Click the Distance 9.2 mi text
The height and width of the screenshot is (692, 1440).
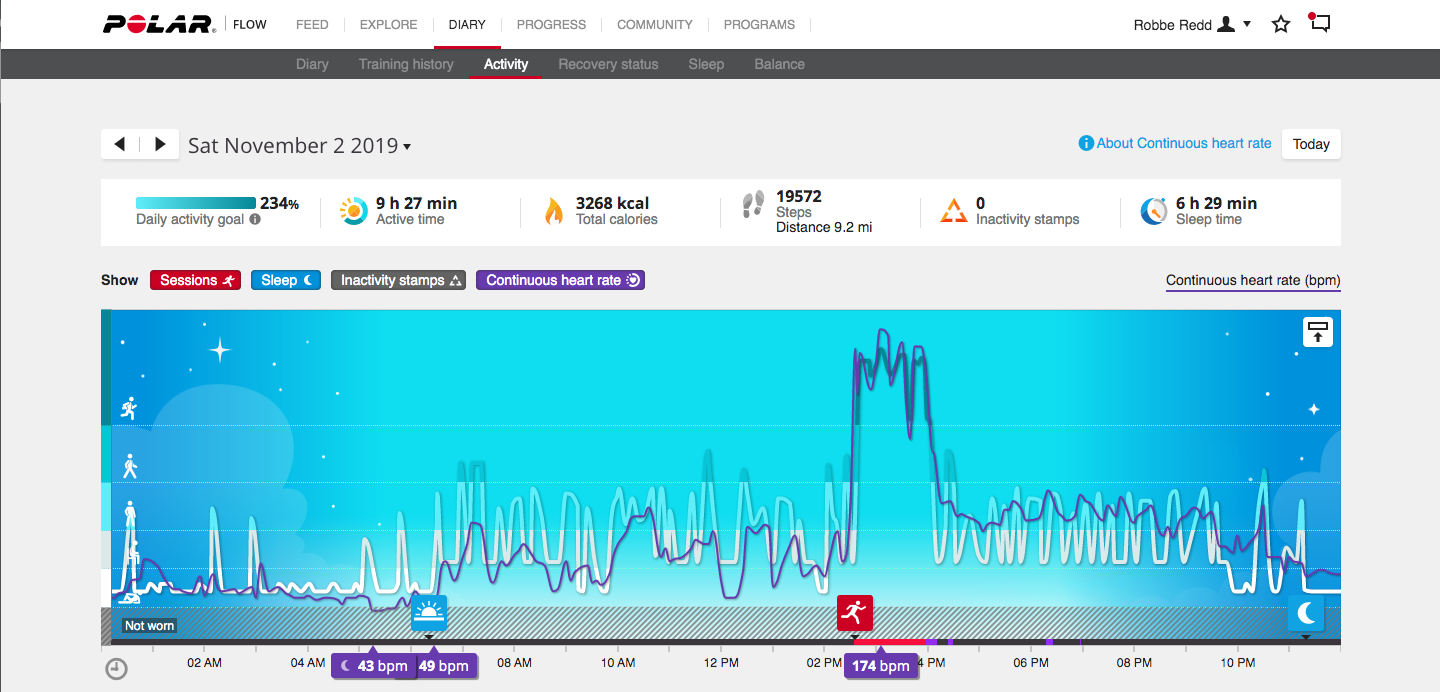point(824,227)
